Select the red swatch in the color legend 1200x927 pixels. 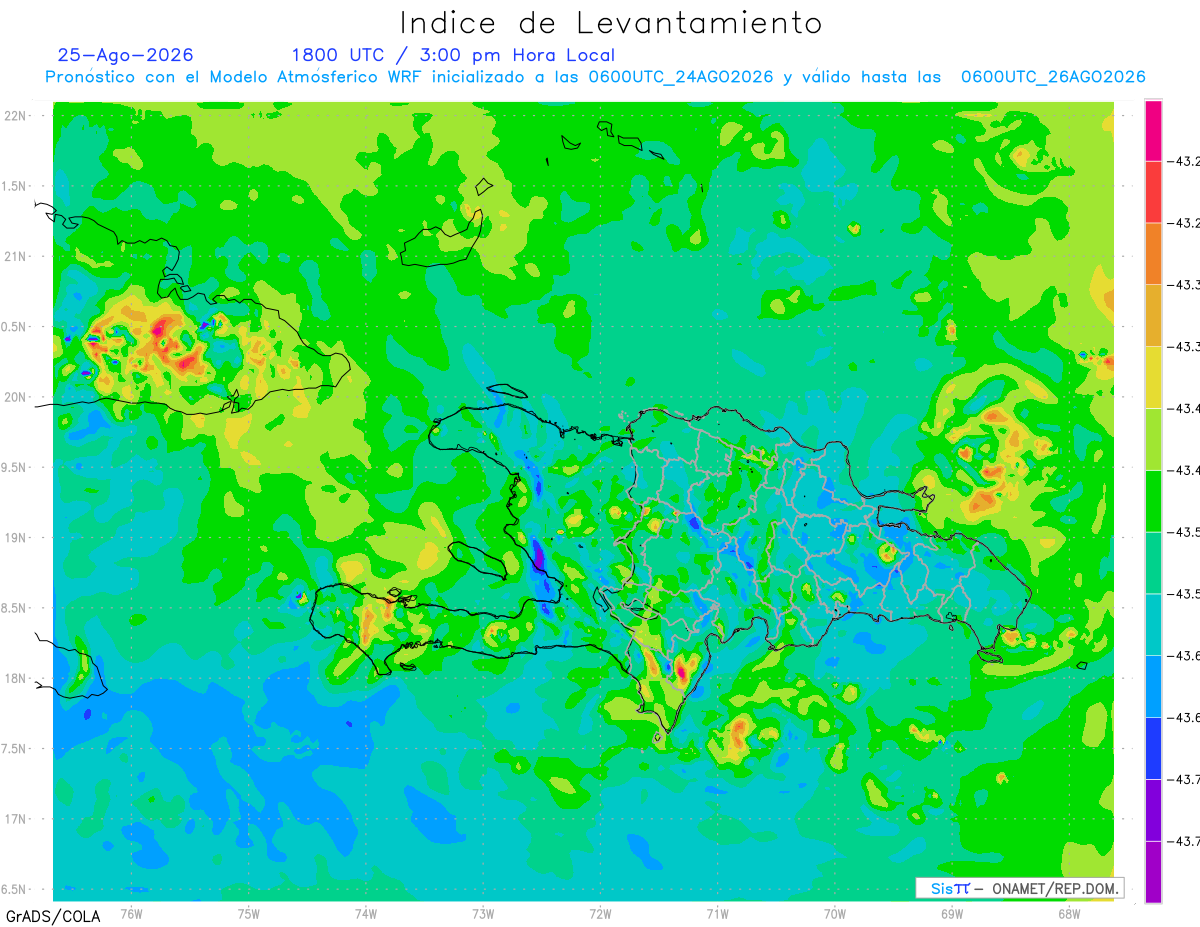(1153, 192)
